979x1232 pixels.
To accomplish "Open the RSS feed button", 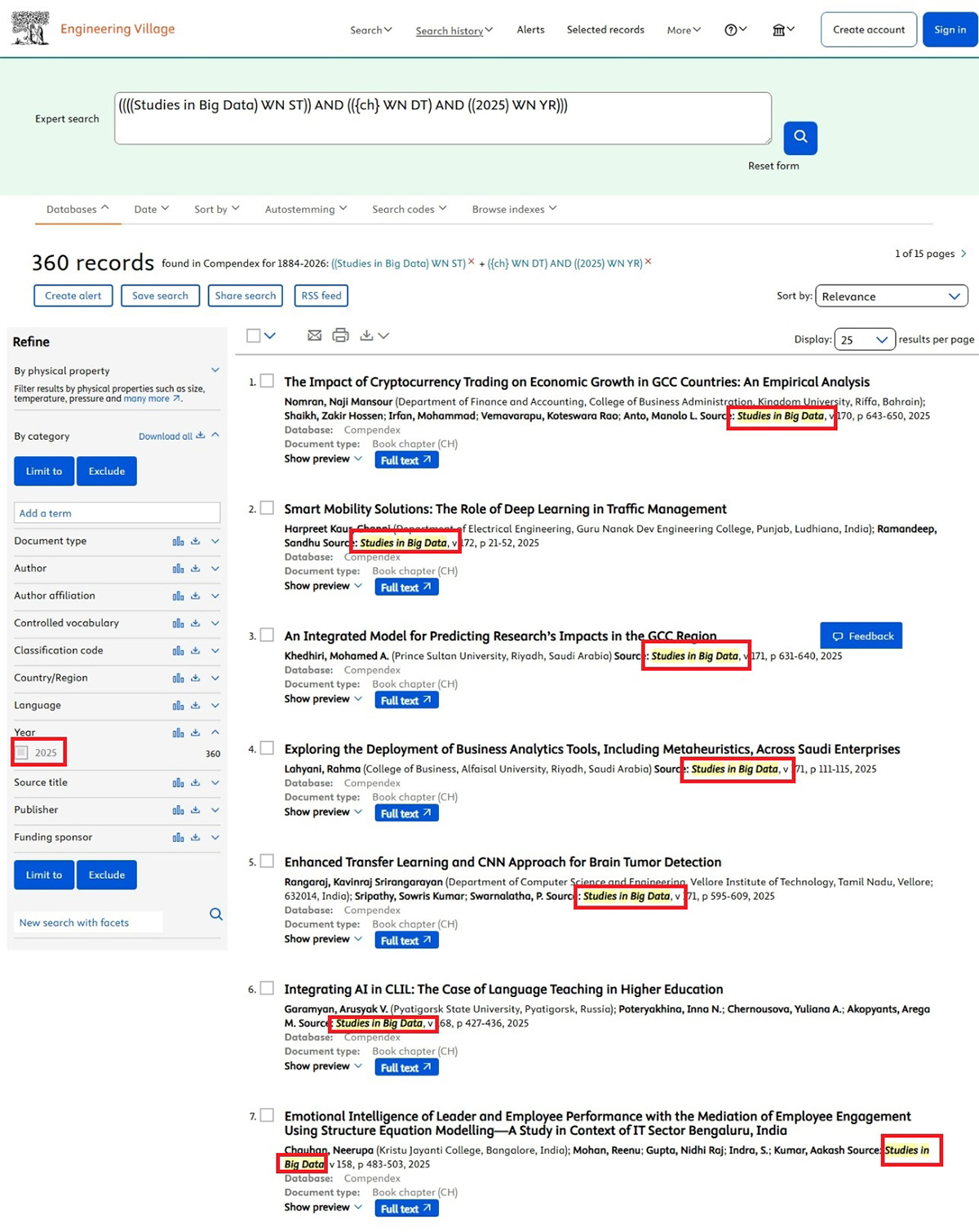I will (321, 295).
